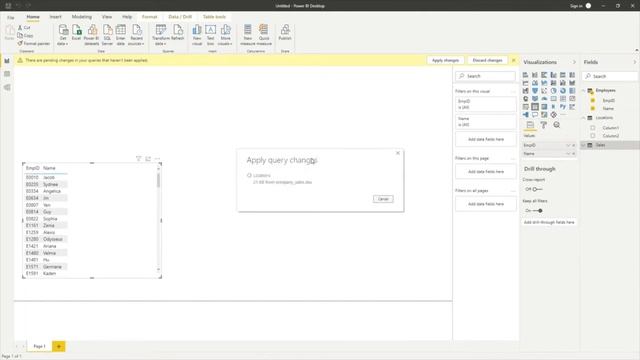Uncheck the Name field under Employees
Image resolution: width=640 pixels, height=360 pixels.
pyautogui.click(x=593, y=109)
